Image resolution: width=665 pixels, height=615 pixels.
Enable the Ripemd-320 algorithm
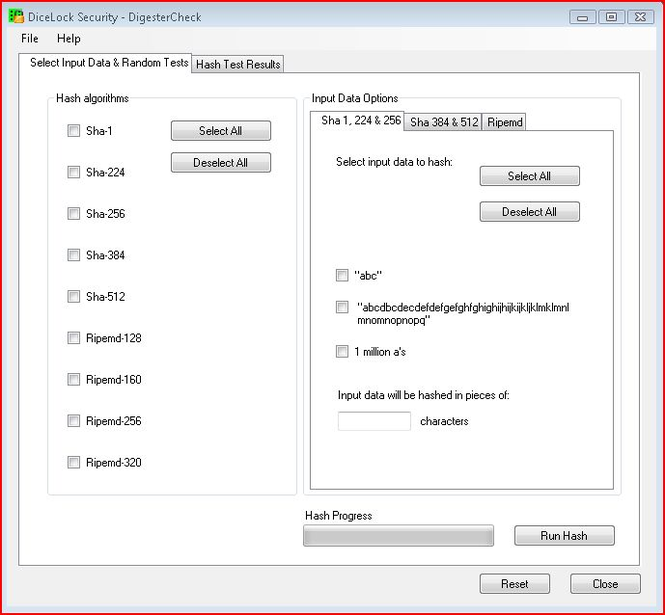[x=73, y=462]
